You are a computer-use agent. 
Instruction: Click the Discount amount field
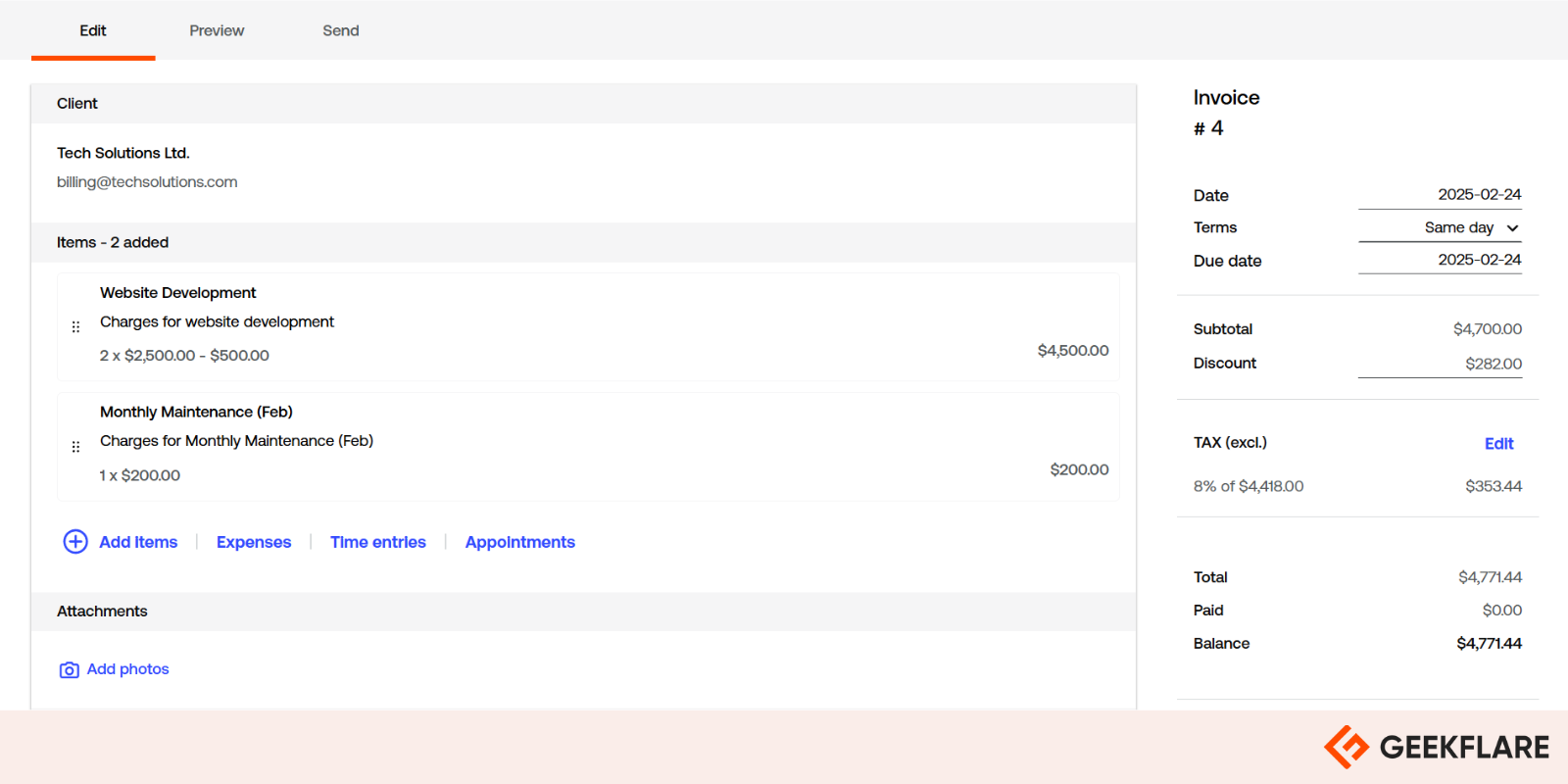click(1440, 364)
